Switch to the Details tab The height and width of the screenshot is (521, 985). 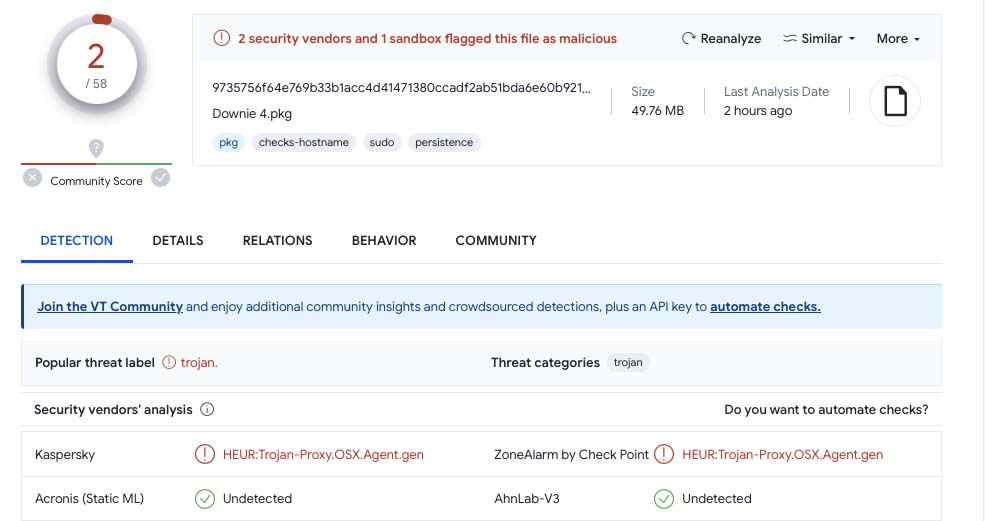[x=178, y=241]
